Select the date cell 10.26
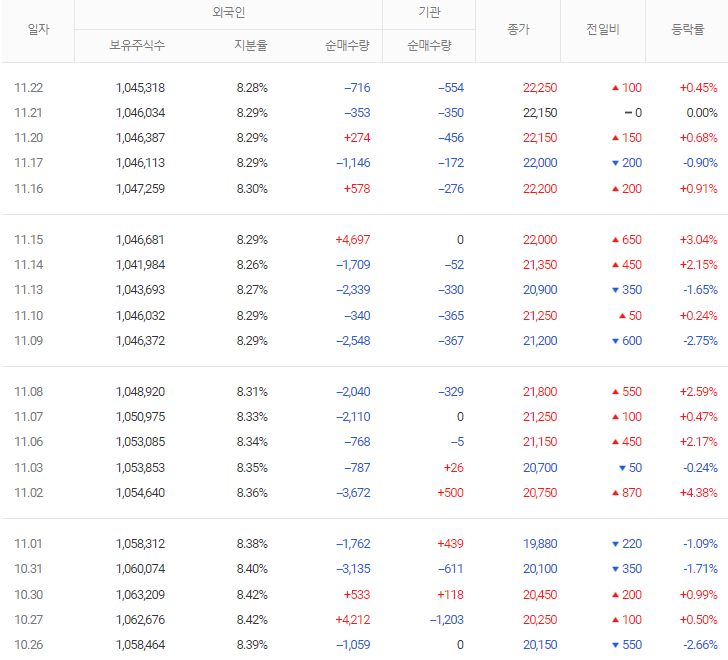The height and width of the screenshot is (660, 728). click(x=29, y=646)
